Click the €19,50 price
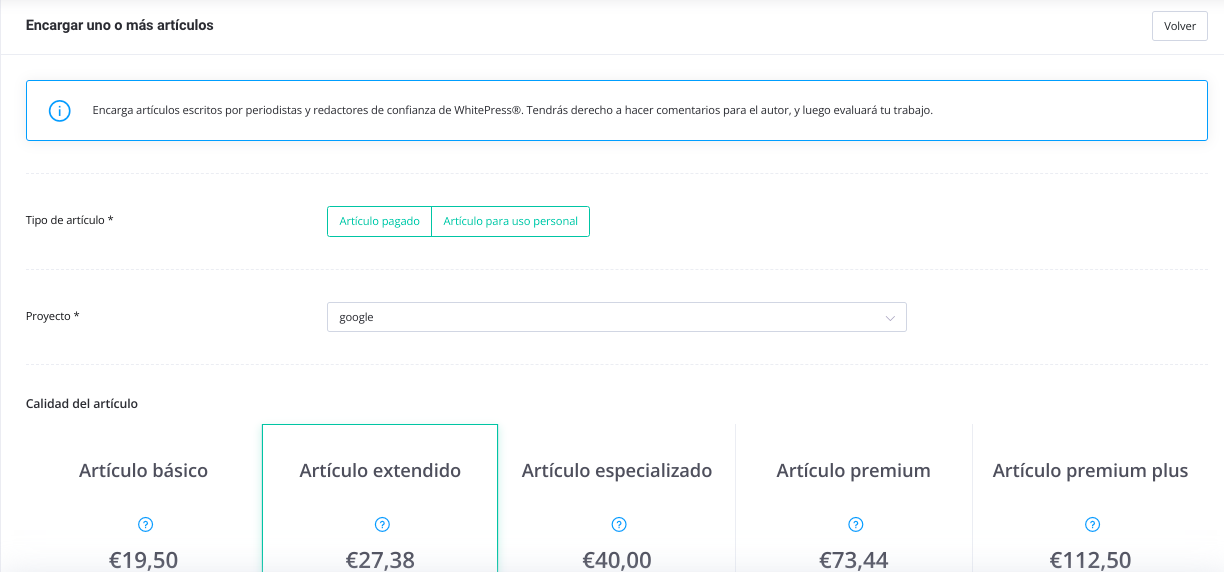Image resolution: width=1224 pixels, height=572 pixels. [144, 560]
